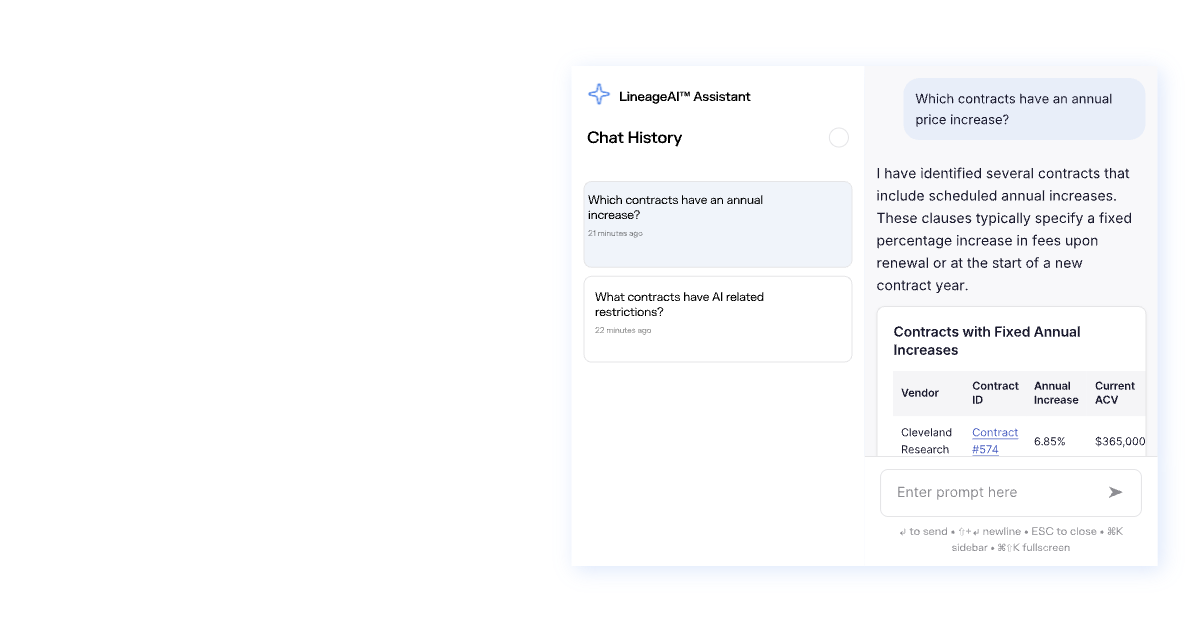Click the keyboard shortcuts hint text
Viewport: 1200px width, 626px height.
point(1010,539)
